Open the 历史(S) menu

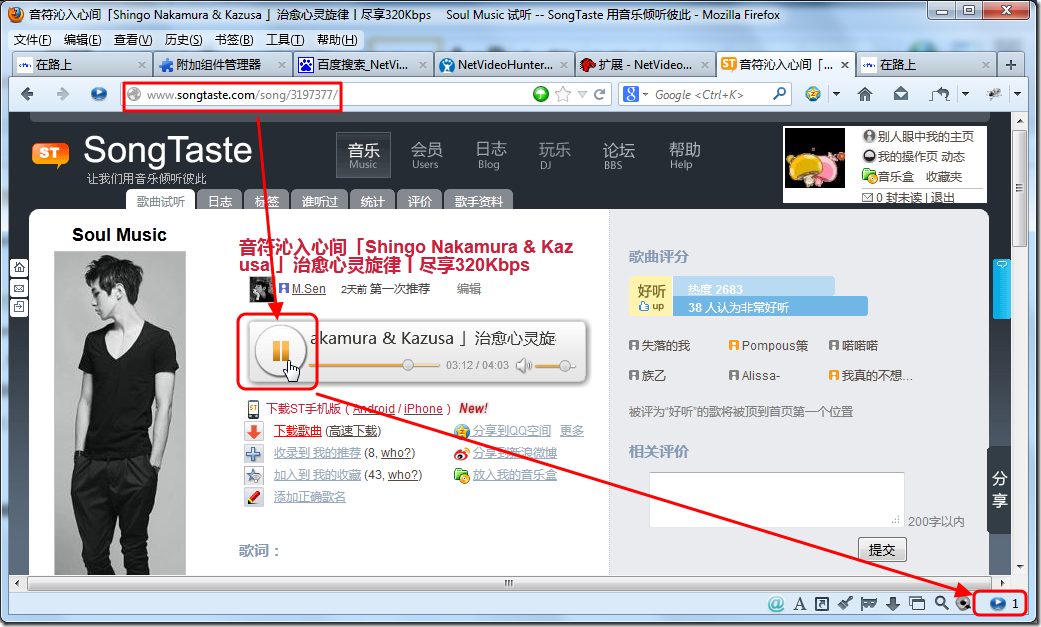coord(183,40)
